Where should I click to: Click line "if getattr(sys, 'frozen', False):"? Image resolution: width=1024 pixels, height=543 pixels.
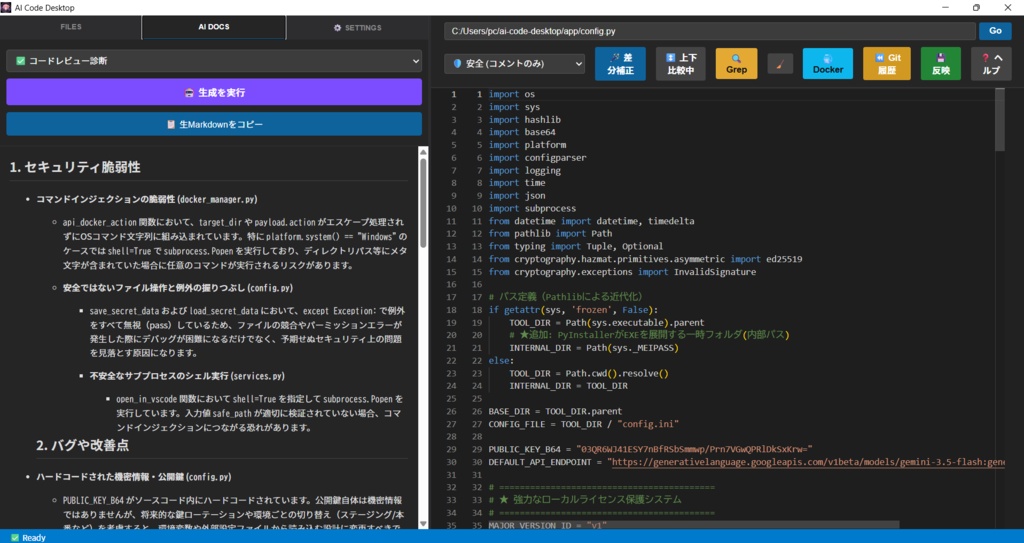point(573,310)
